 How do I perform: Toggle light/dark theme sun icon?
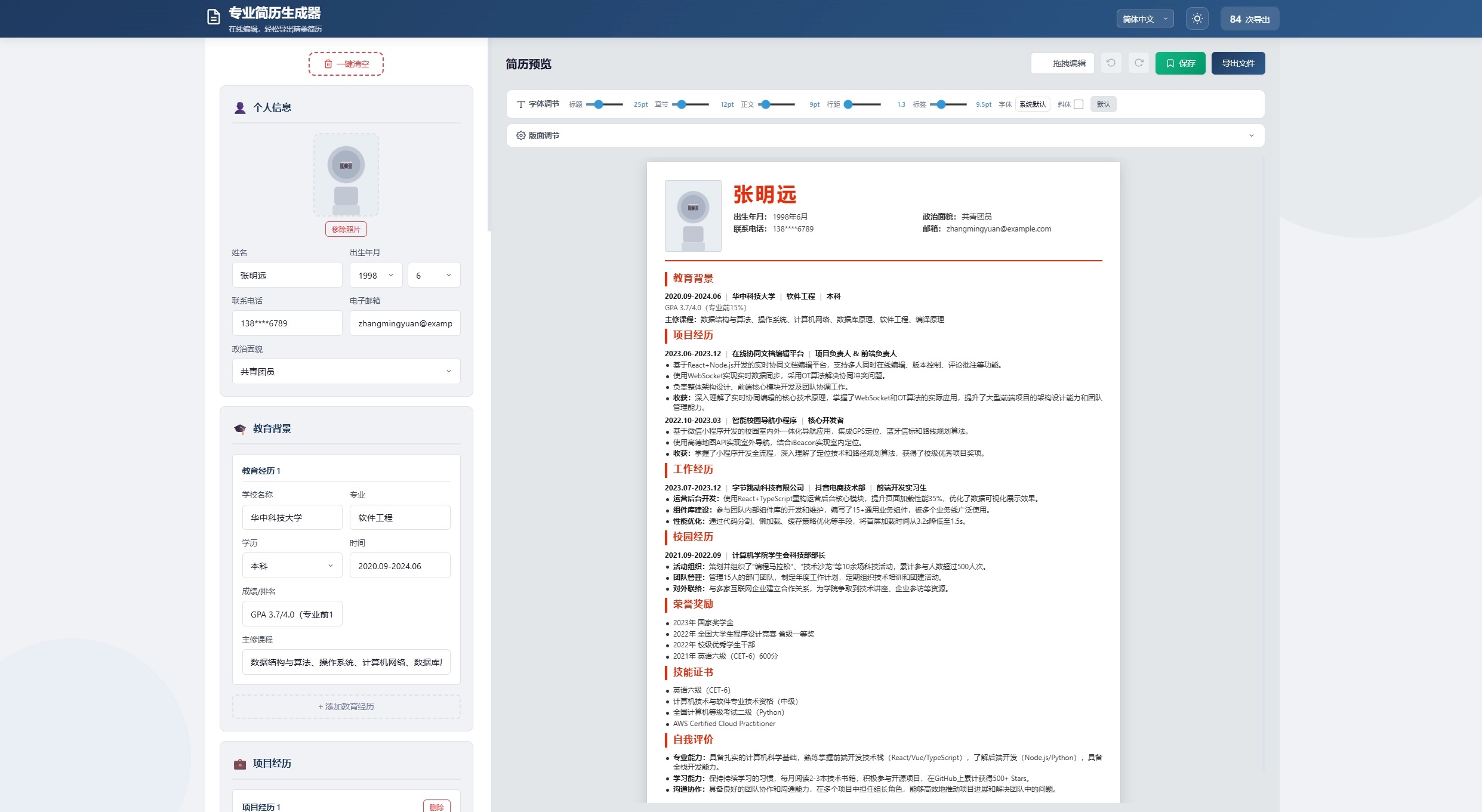1197,19
